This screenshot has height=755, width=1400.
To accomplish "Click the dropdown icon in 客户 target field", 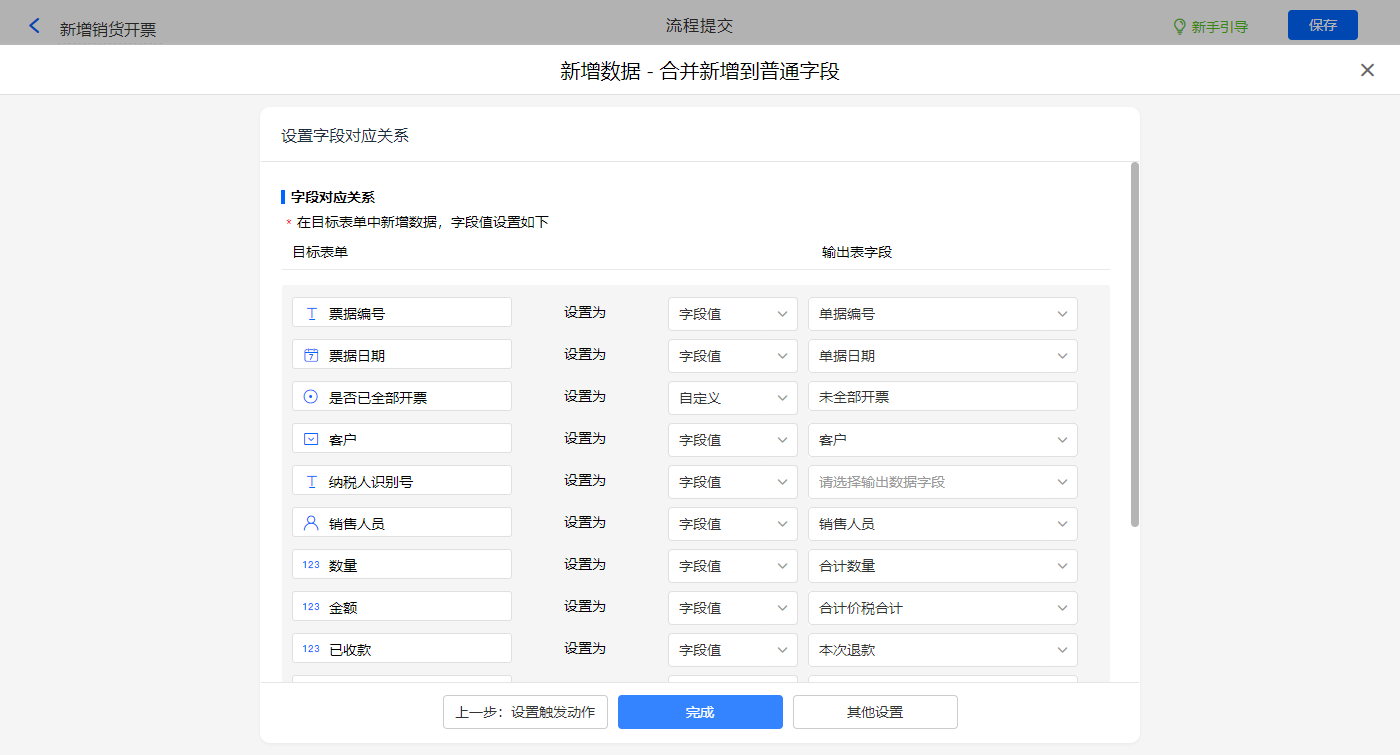I will [311, 439].
